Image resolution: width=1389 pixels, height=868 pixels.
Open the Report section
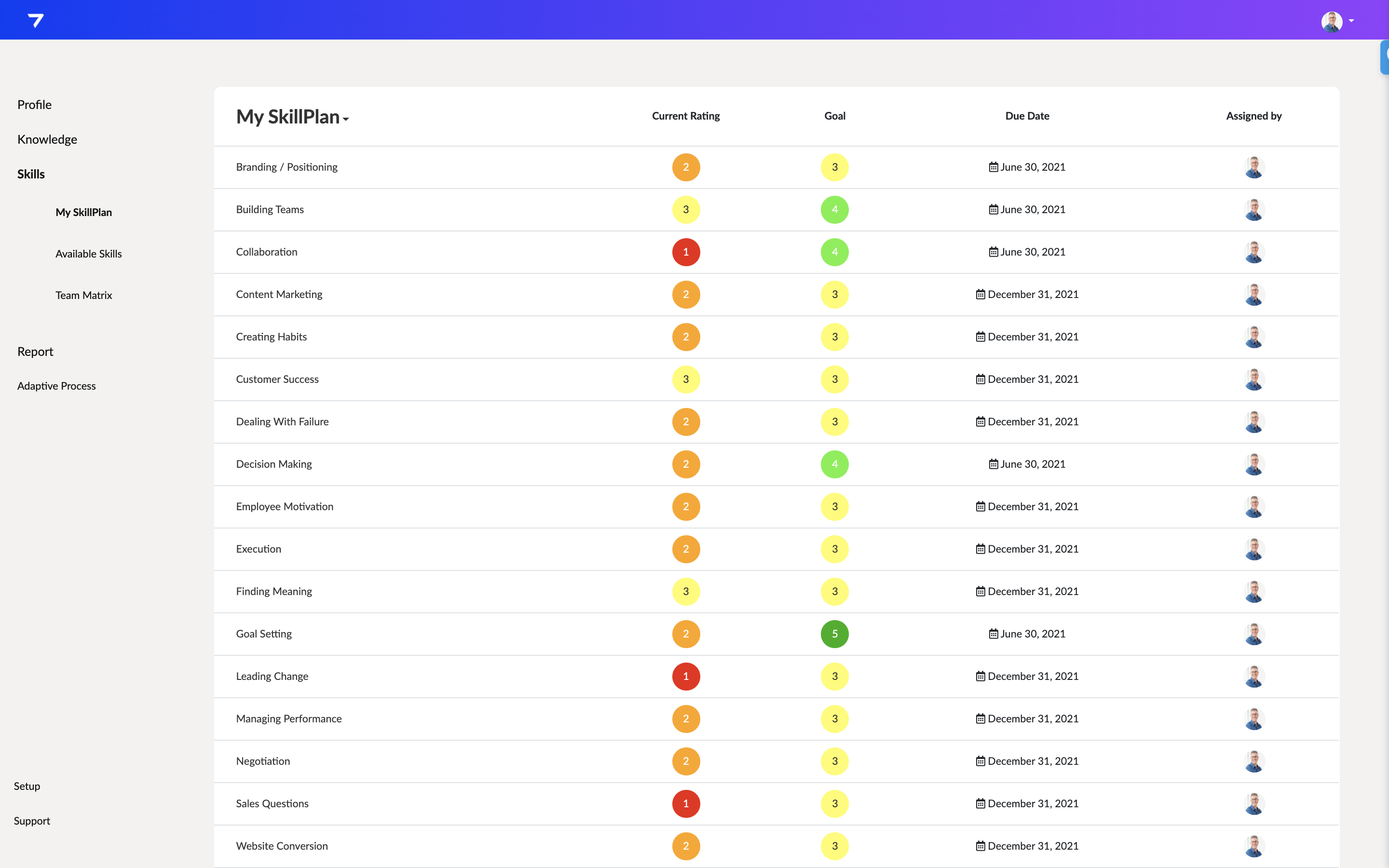click(35, 352)
